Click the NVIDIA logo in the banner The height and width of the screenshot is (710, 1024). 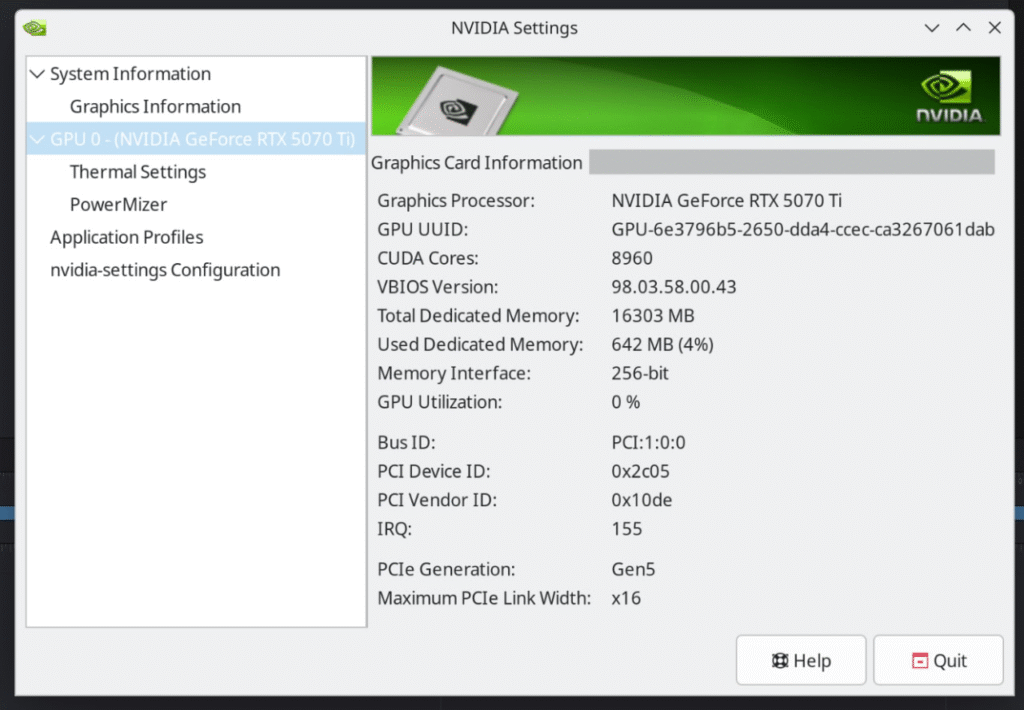949,97
